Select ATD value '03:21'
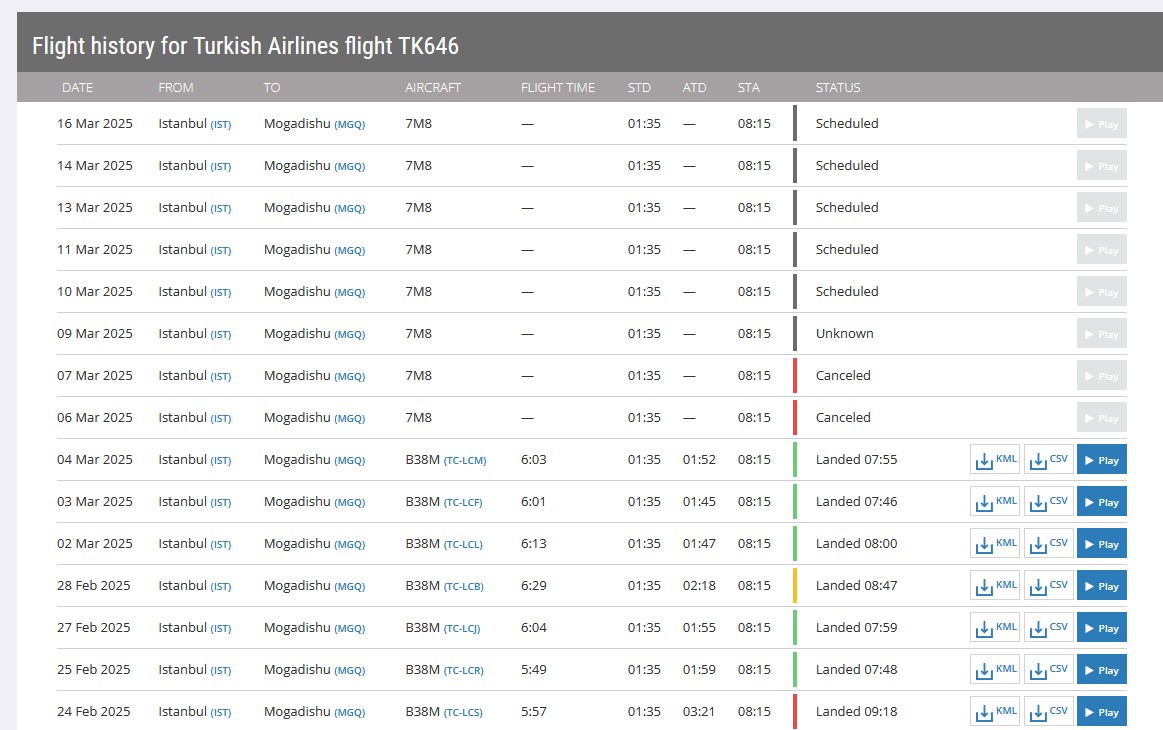 pyautogui.click(x=699, y=711)
